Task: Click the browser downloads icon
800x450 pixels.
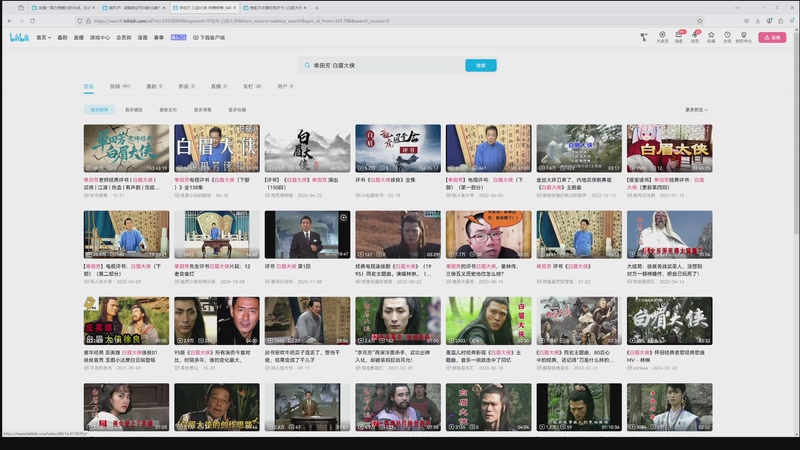Action: tap(758, 21)
